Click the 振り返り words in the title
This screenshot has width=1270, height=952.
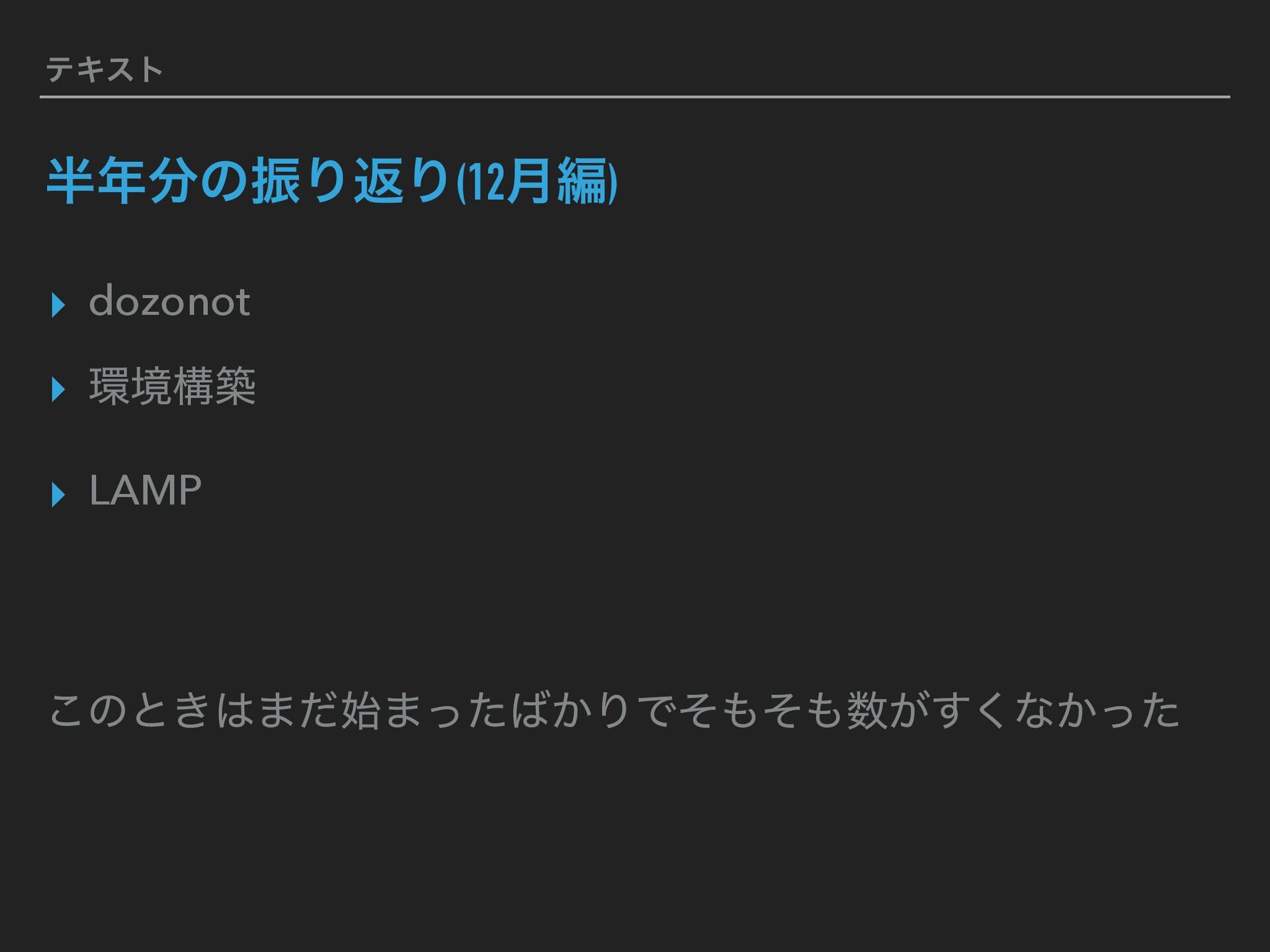click(x=351, y=181)
